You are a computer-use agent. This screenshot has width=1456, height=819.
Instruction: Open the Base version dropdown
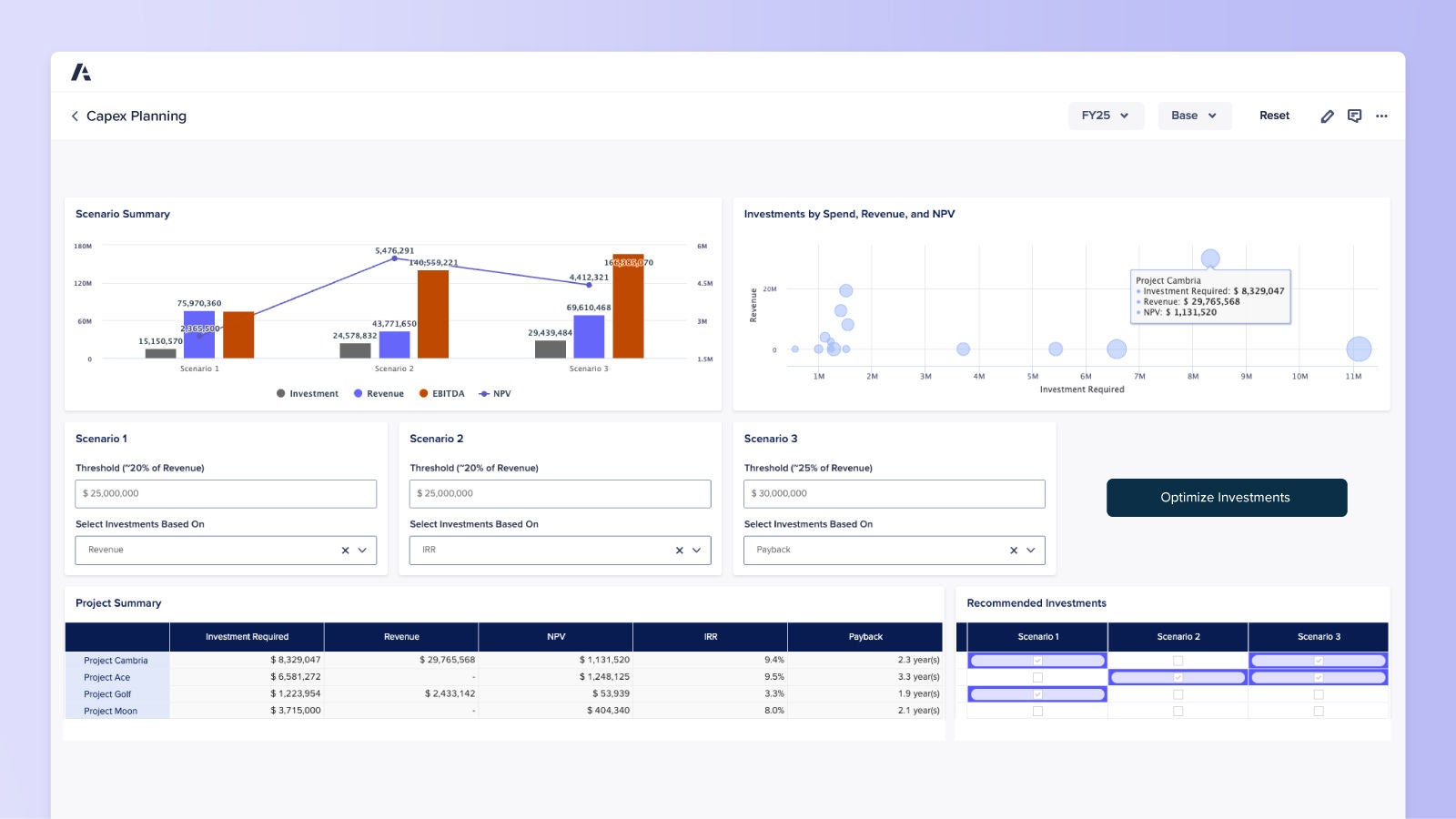click(1194, 116)
